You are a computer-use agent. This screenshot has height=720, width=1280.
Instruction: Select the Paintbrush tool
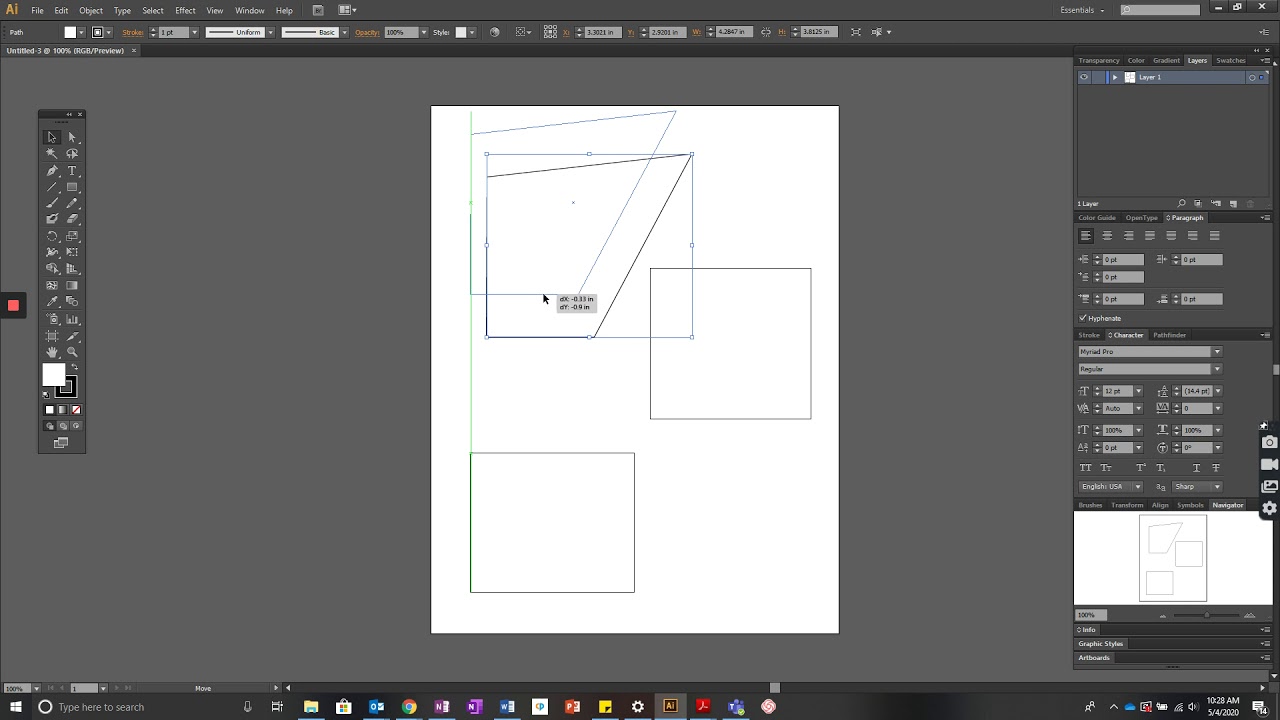point(52,202)
